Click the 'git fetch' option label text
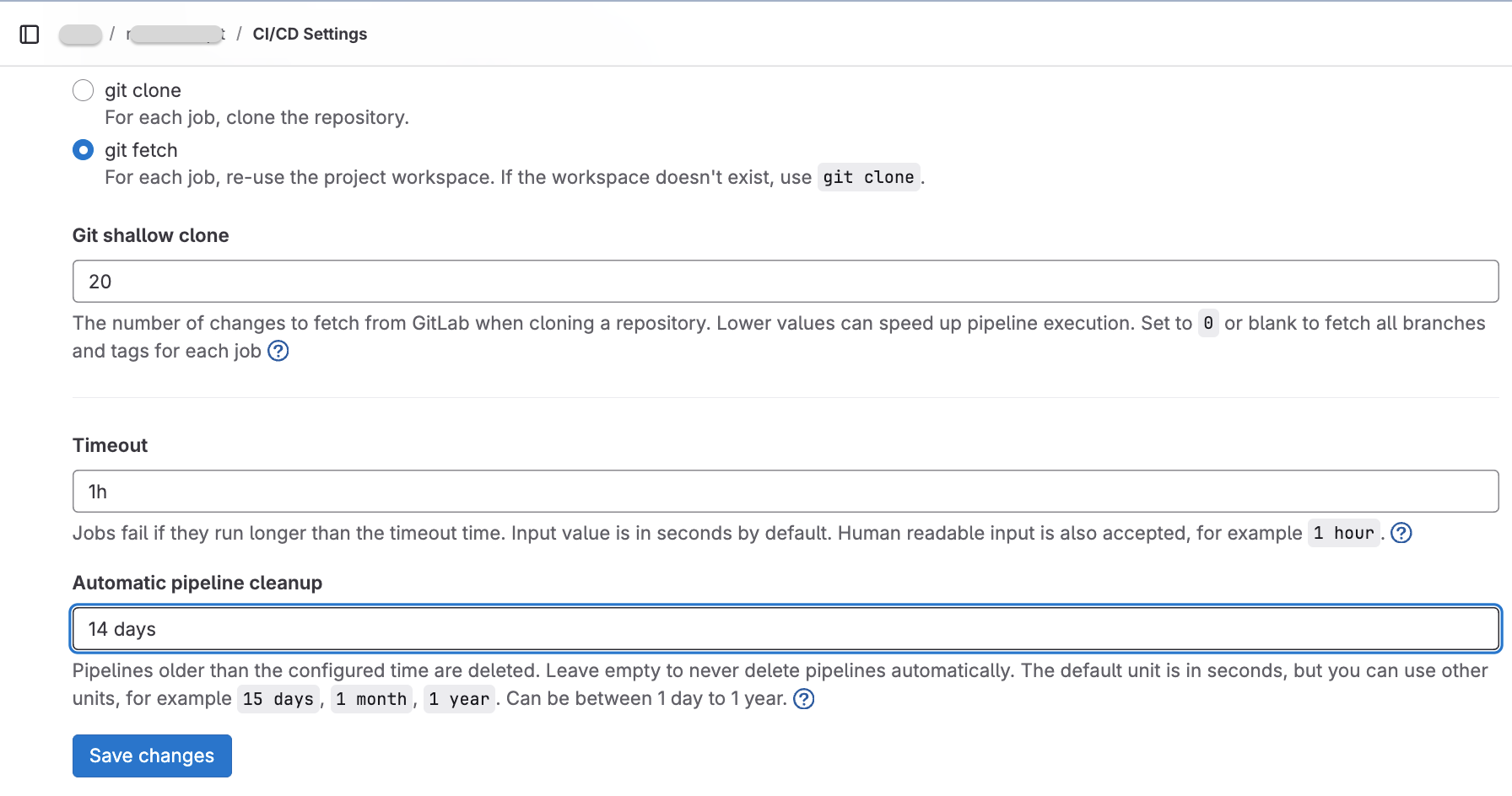Screen dimensions: 1512x796 pos(141,150)
